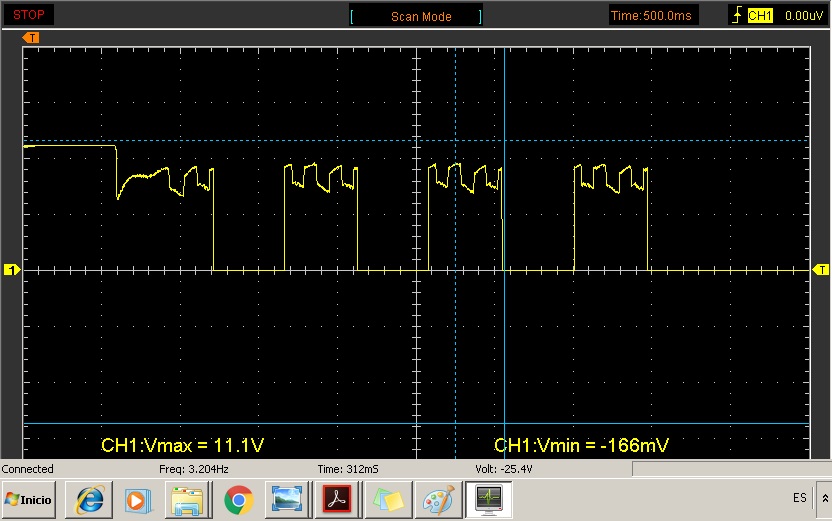Click the rising edge trigger icon
The height and width of the screenshot is (521, 832).
point(737,16)
